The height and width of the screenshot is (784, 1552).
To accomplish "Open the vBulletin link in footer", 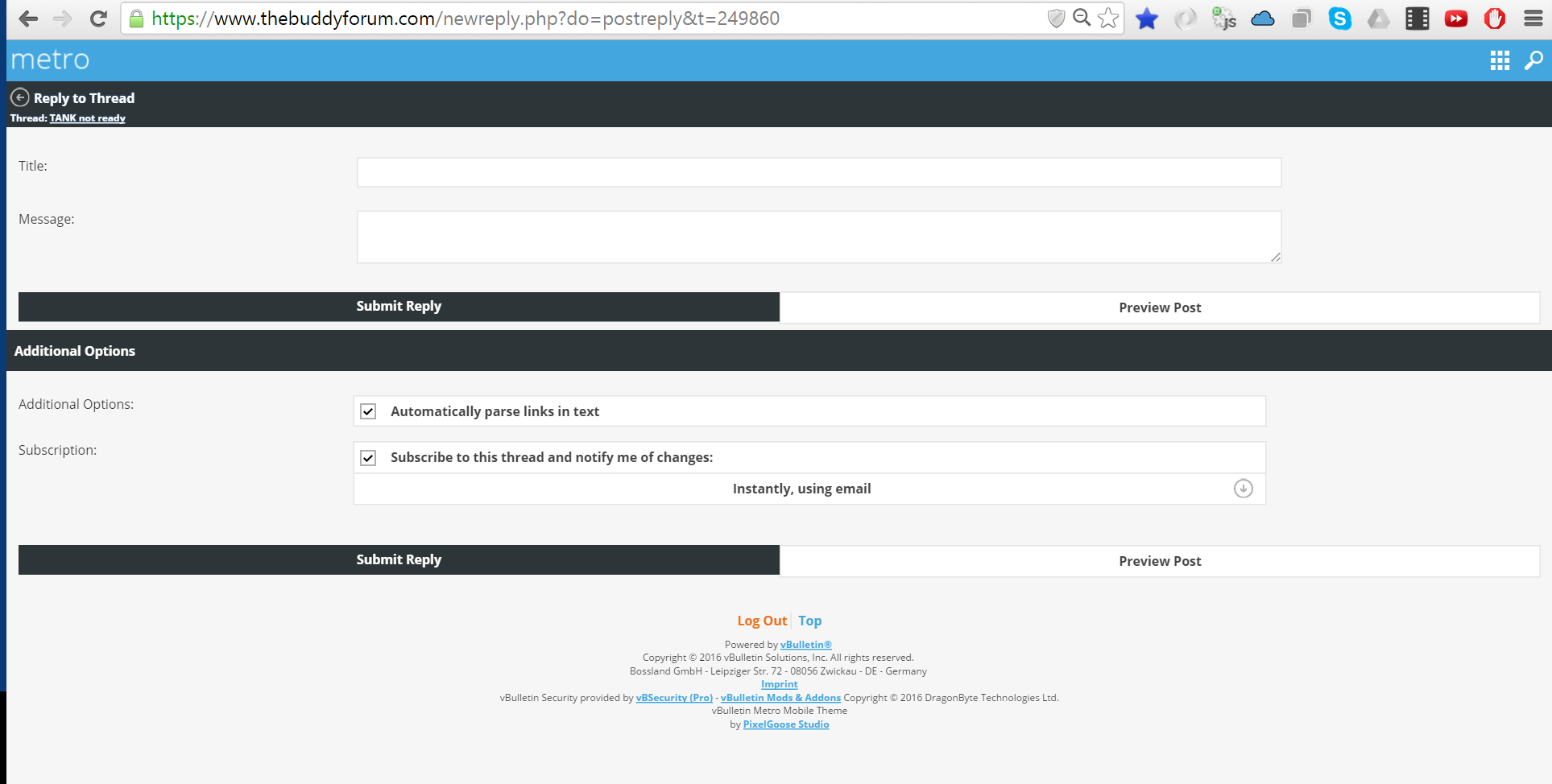I will point(805,645).
